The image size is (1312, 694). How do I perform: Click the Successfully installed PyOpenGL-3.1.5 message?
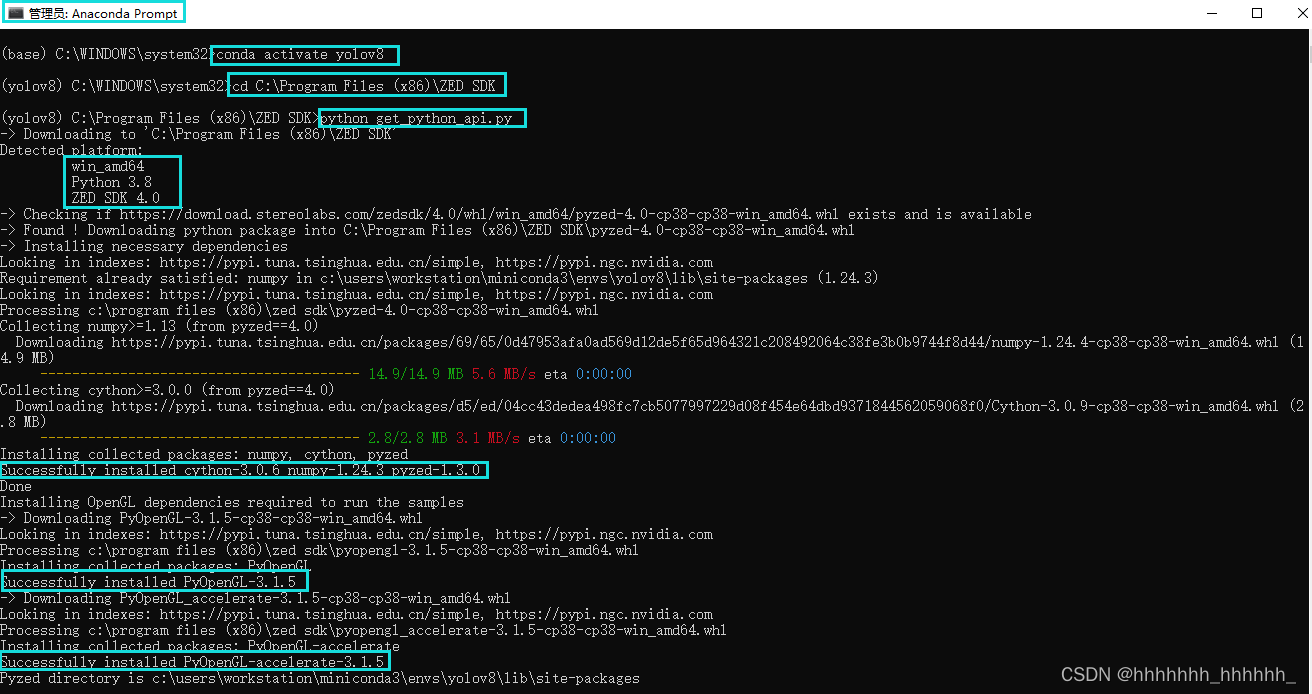tap(154, 582)
